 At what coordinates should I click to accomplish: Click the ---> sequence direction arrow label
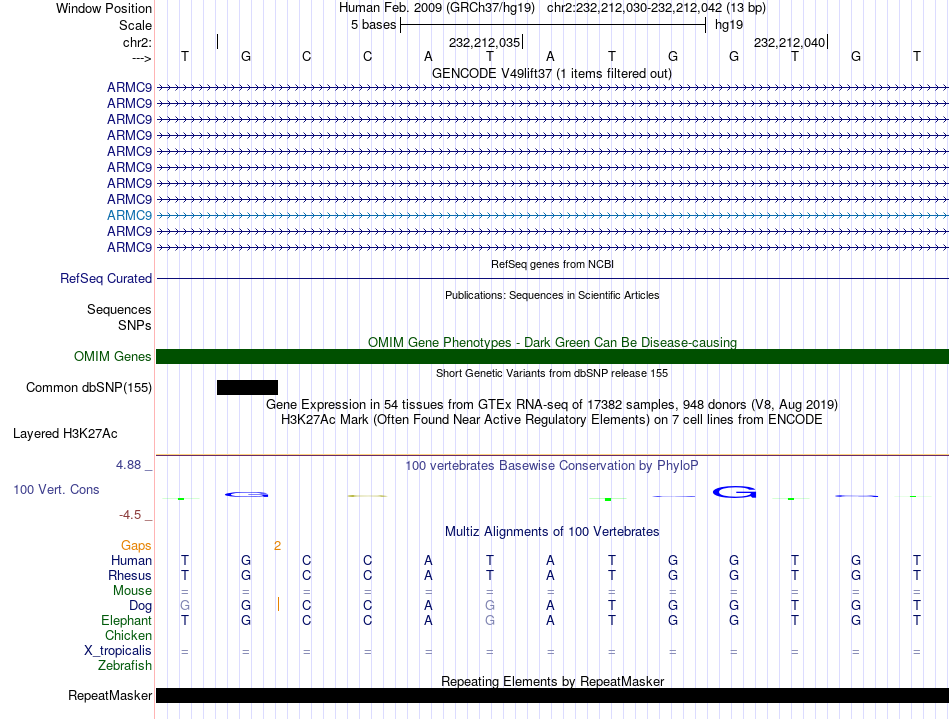point(142,58)
